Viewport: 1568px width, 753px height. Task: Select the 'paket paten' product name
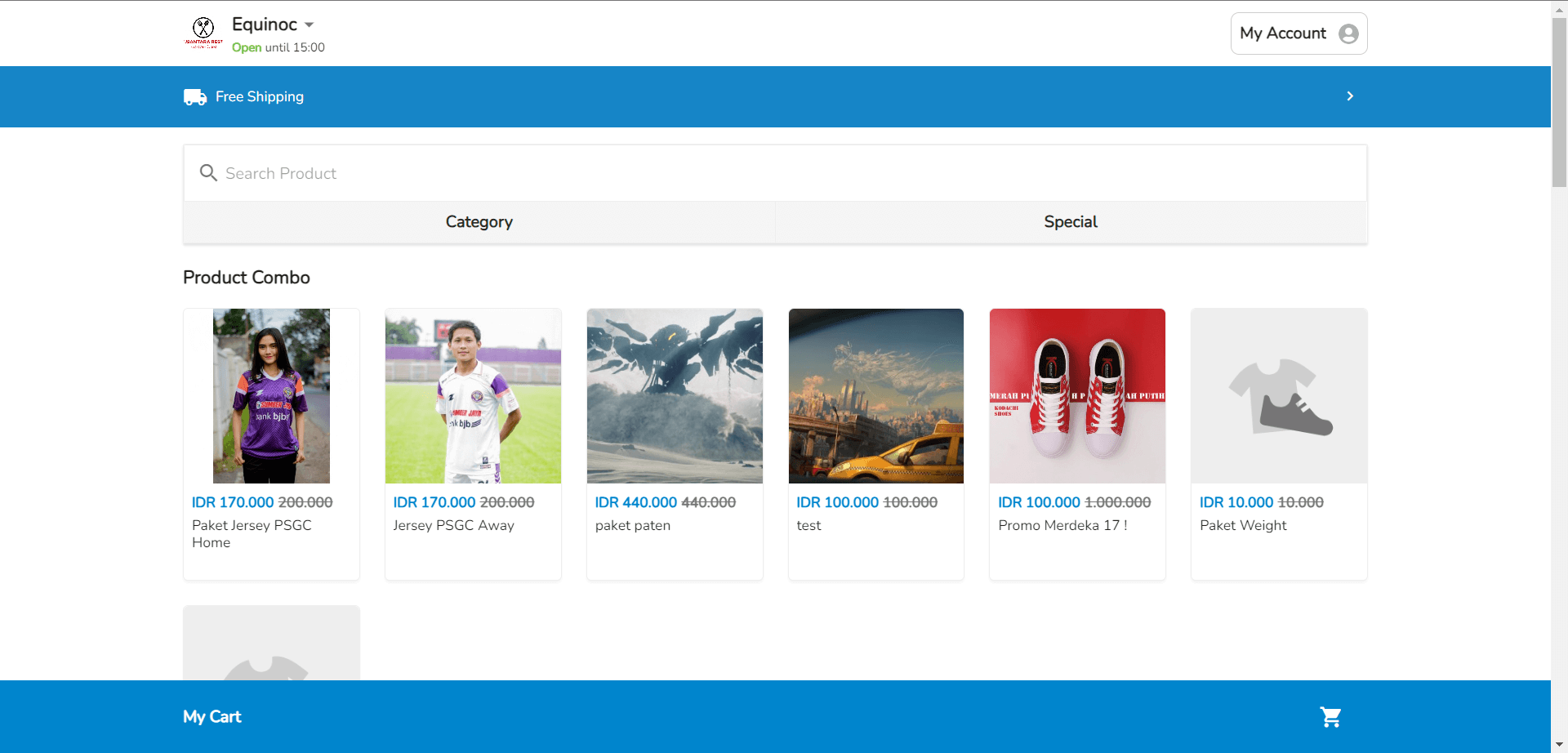[633, 525]
